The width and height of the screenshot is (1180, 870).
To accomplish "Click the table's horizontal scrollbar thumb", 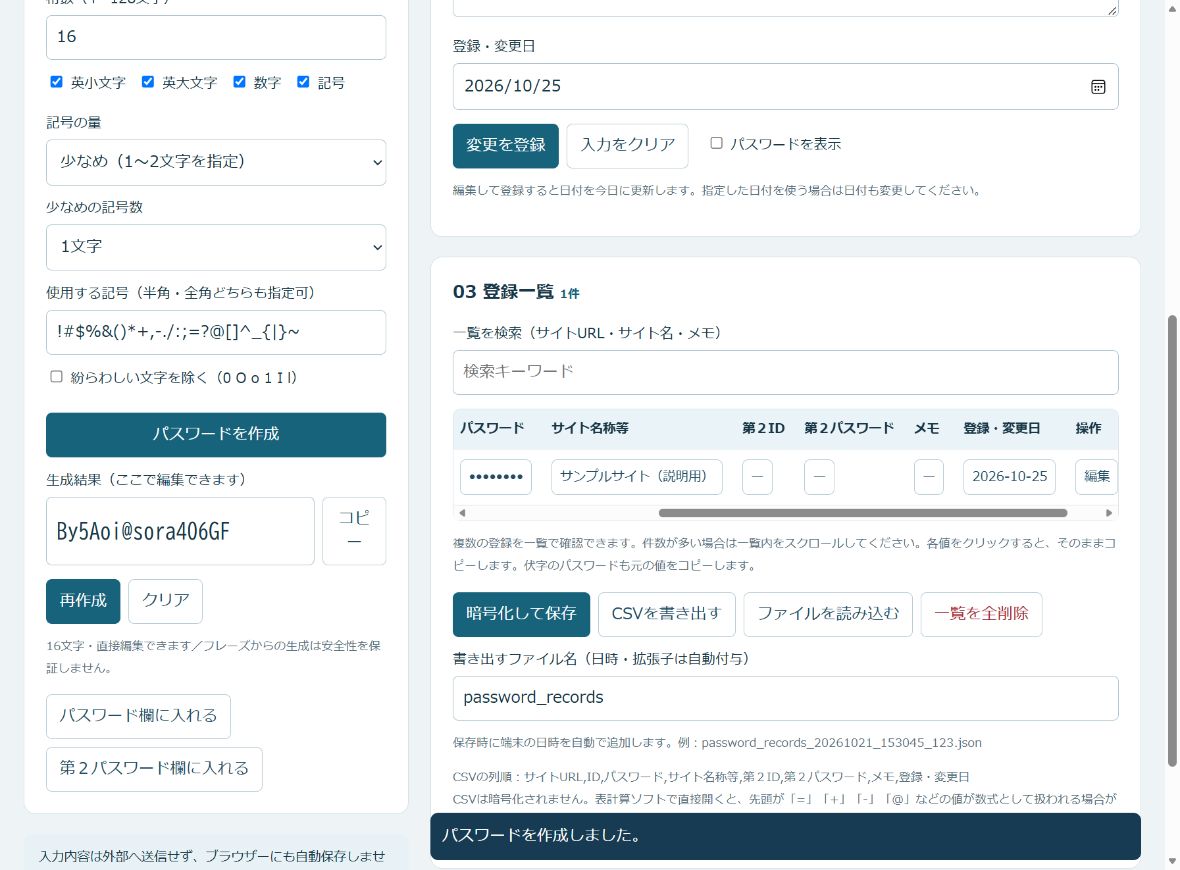I will [x=862, y=513].
